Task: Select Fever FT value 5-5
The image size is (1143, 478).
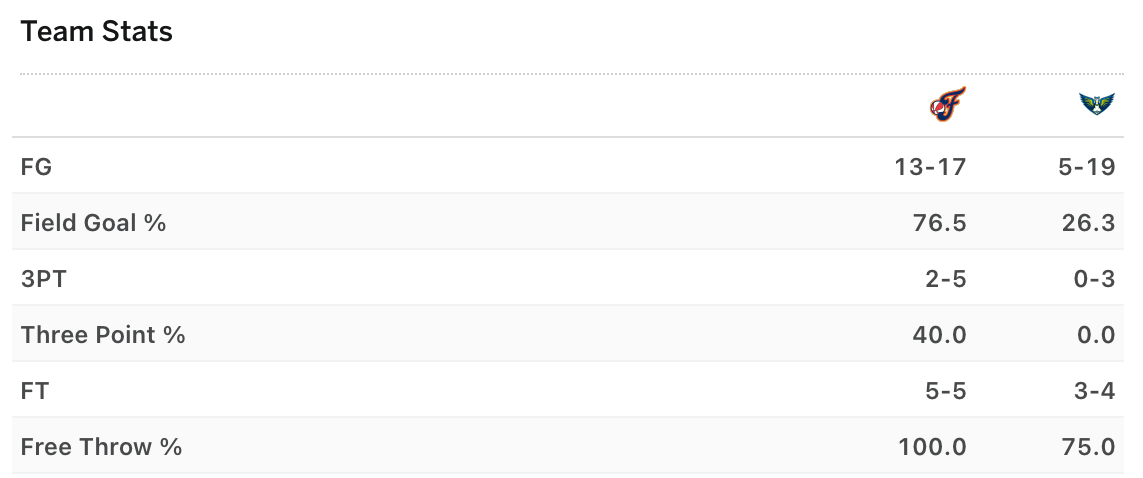Action: coord(945,391)
